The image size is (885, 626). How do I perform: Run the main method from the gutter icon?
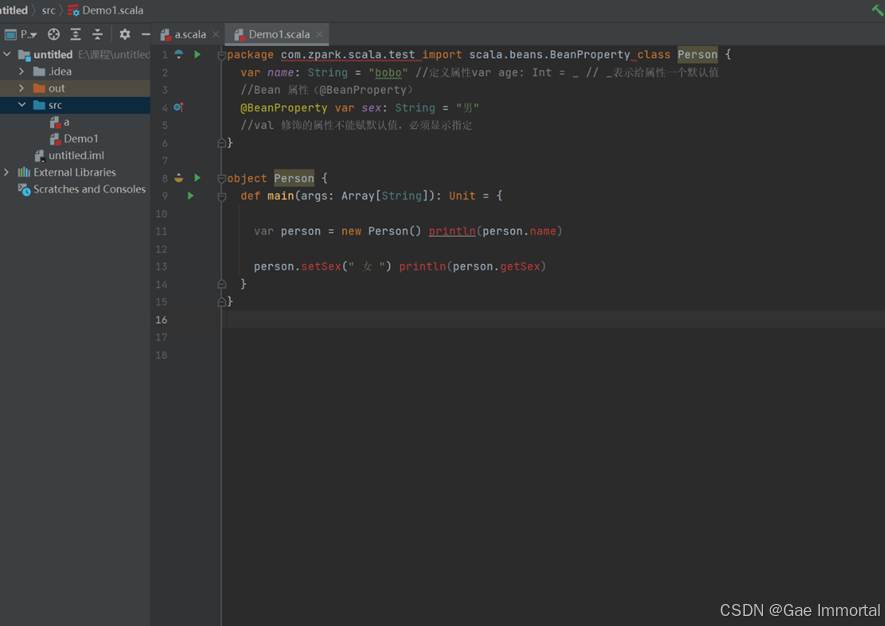tap(190, 195)
